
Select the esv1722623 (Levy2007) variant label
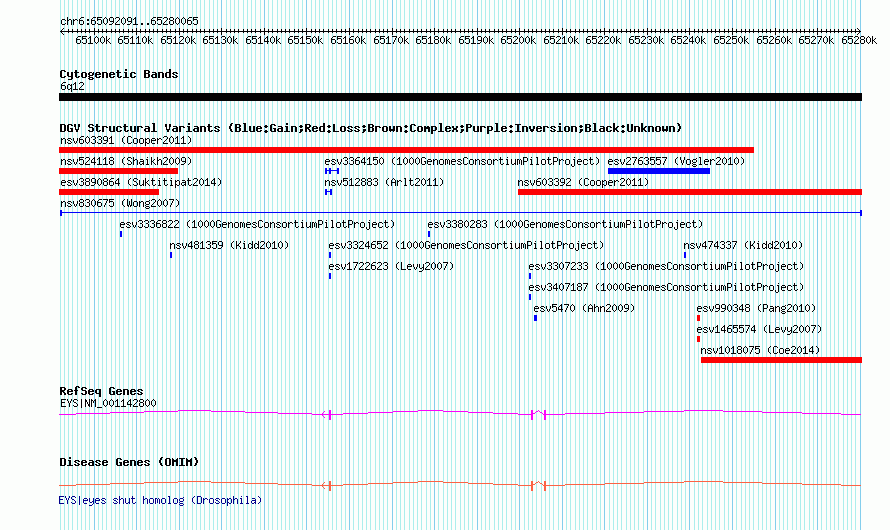click(x=391, y=267)
